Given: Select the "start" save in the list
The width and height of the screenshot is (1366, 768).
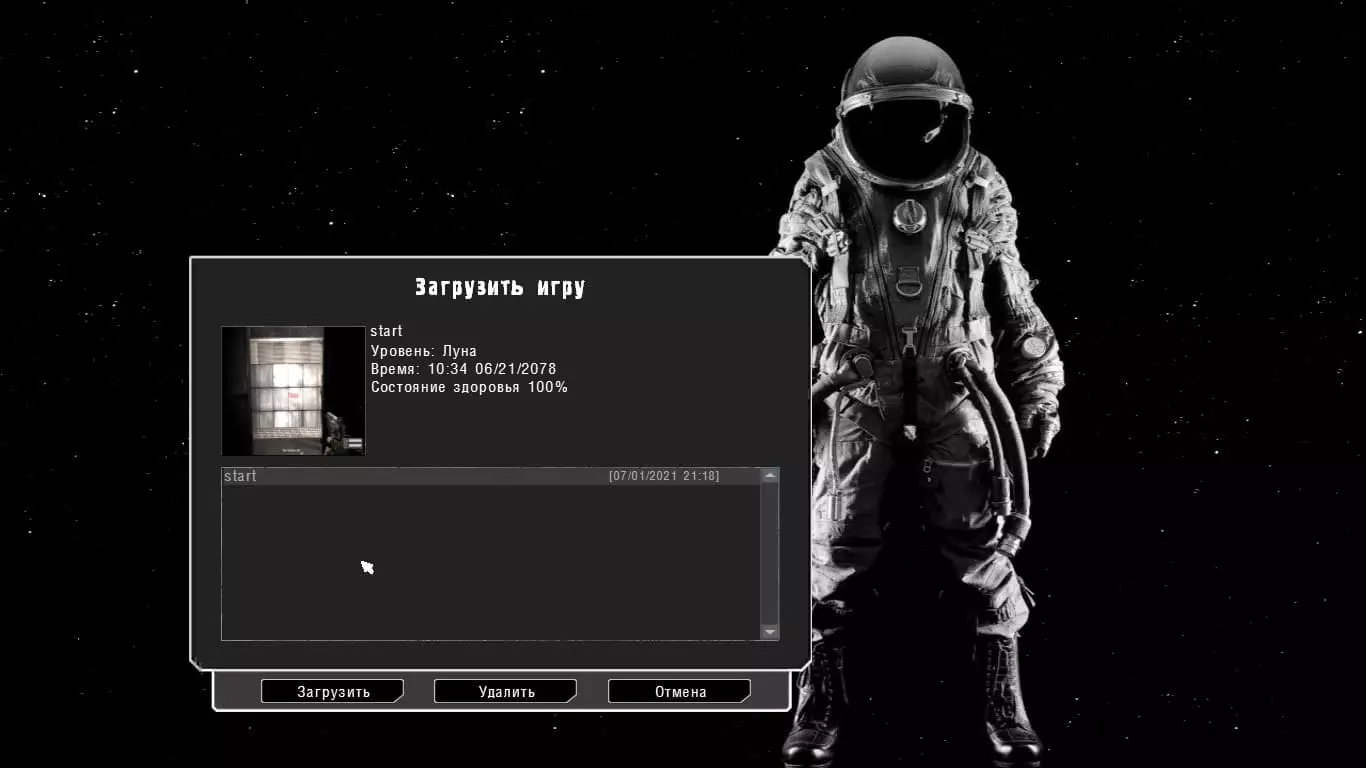Looking at the screenshot, I should (x=491, y=476).
